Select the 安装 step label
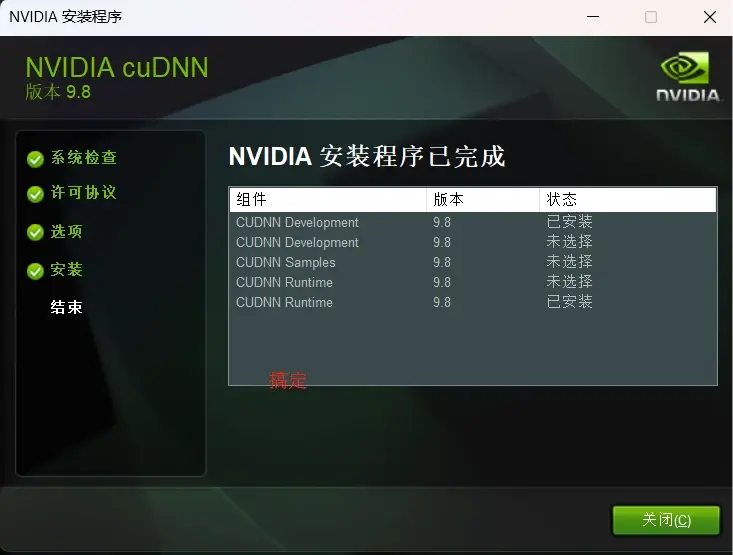 [67, 269]
